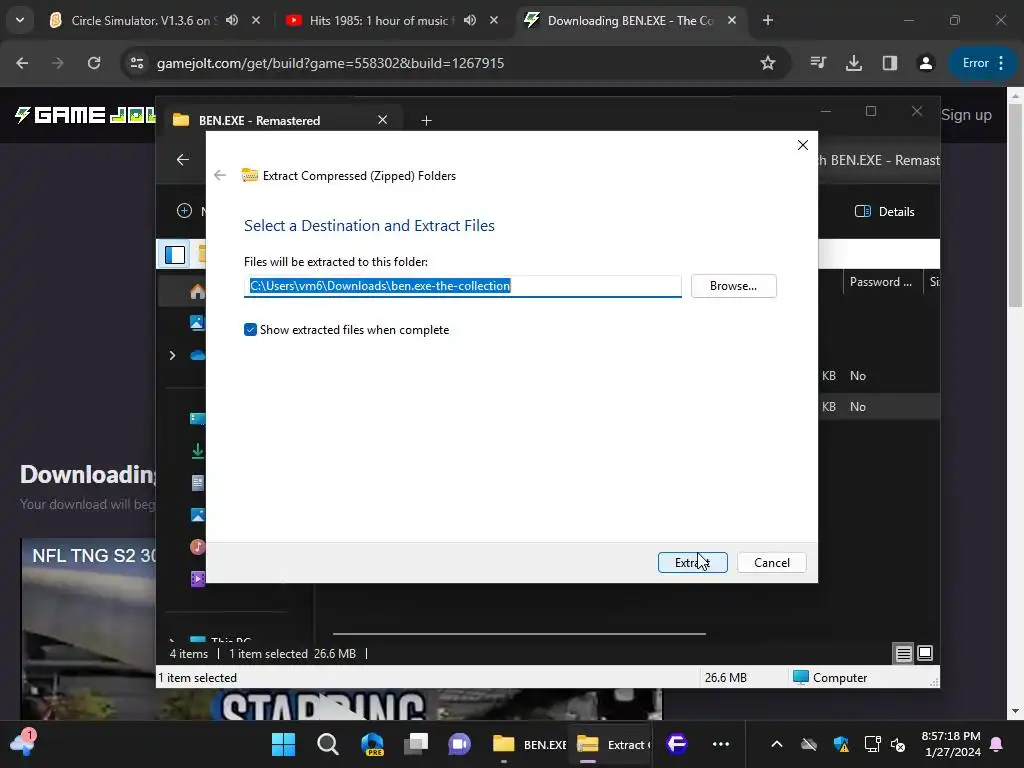Click Sign up on Game Jolt
Viewport: 1024px width, 768px height.
pyautogui.click(x=966, y=115)
